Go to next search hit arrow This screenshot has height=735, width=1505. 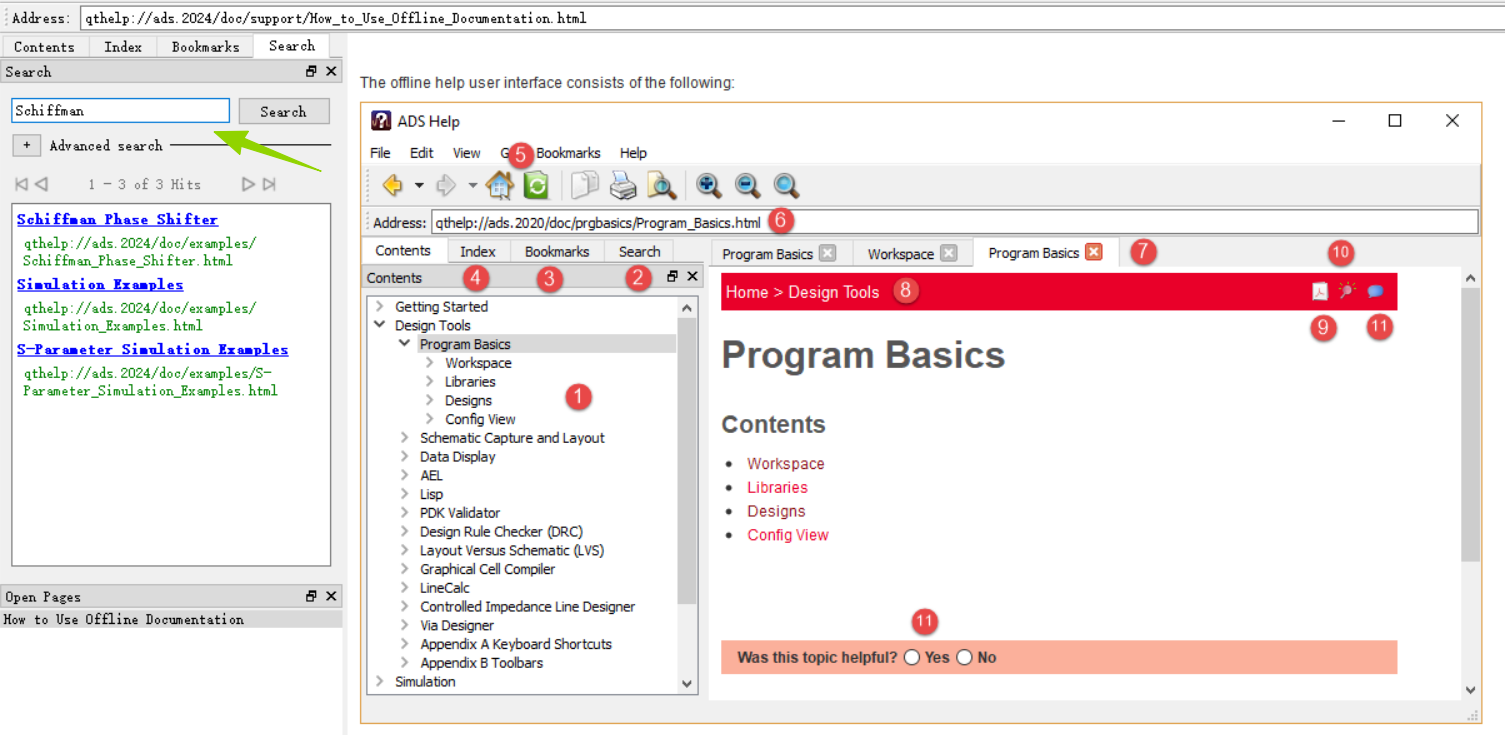tap(248, 184)
